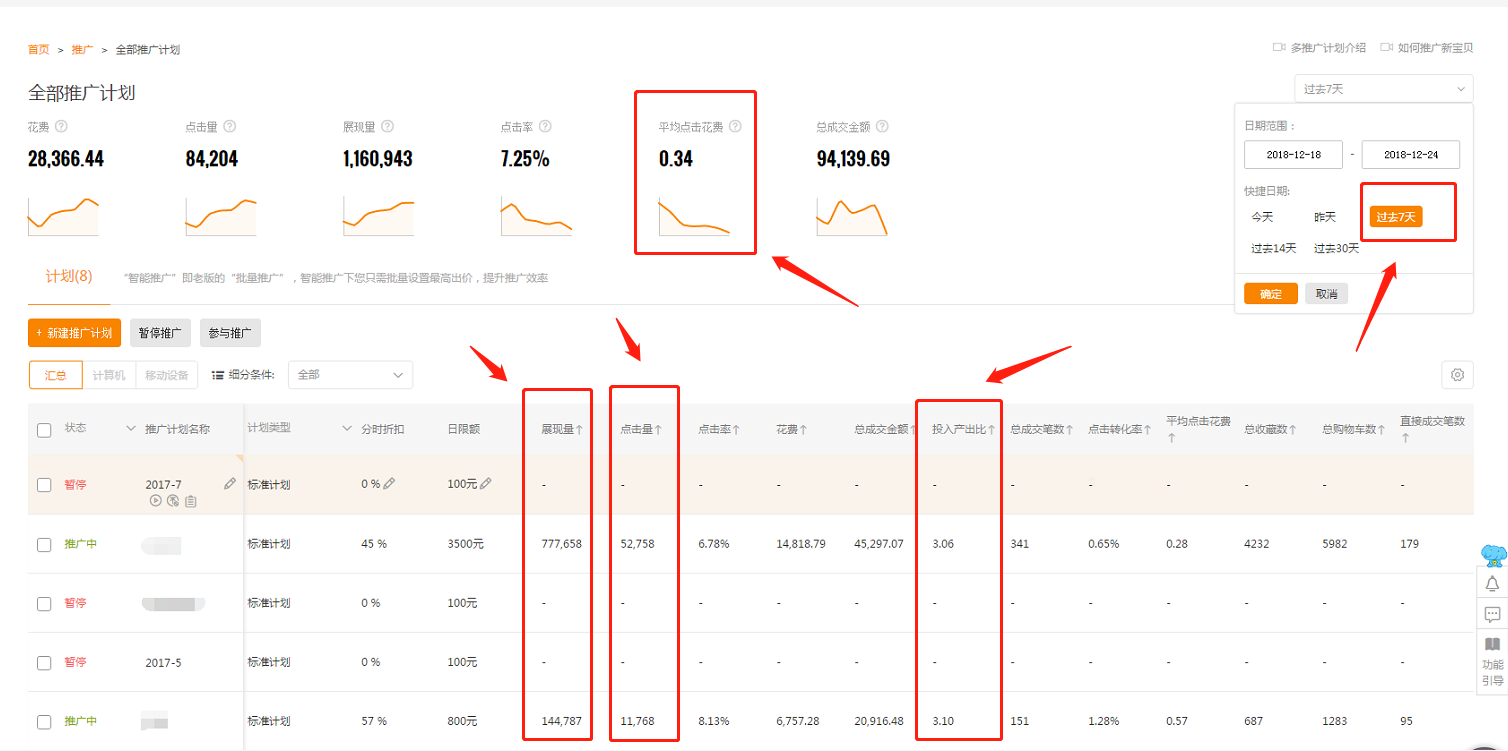
Task: Choose the 过去14天 quick date
Action: [1273, 249]
